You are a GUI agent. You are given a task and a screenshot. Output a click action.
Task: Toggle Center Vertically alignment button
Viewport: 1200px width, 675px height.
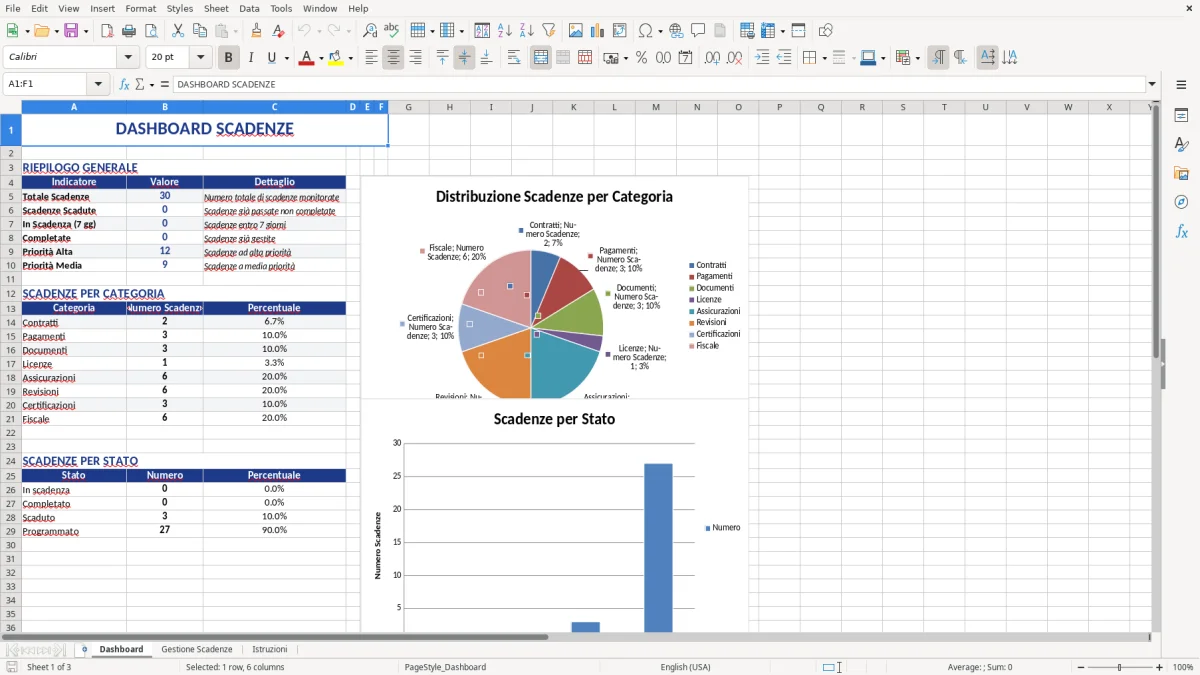pos(464,58)
